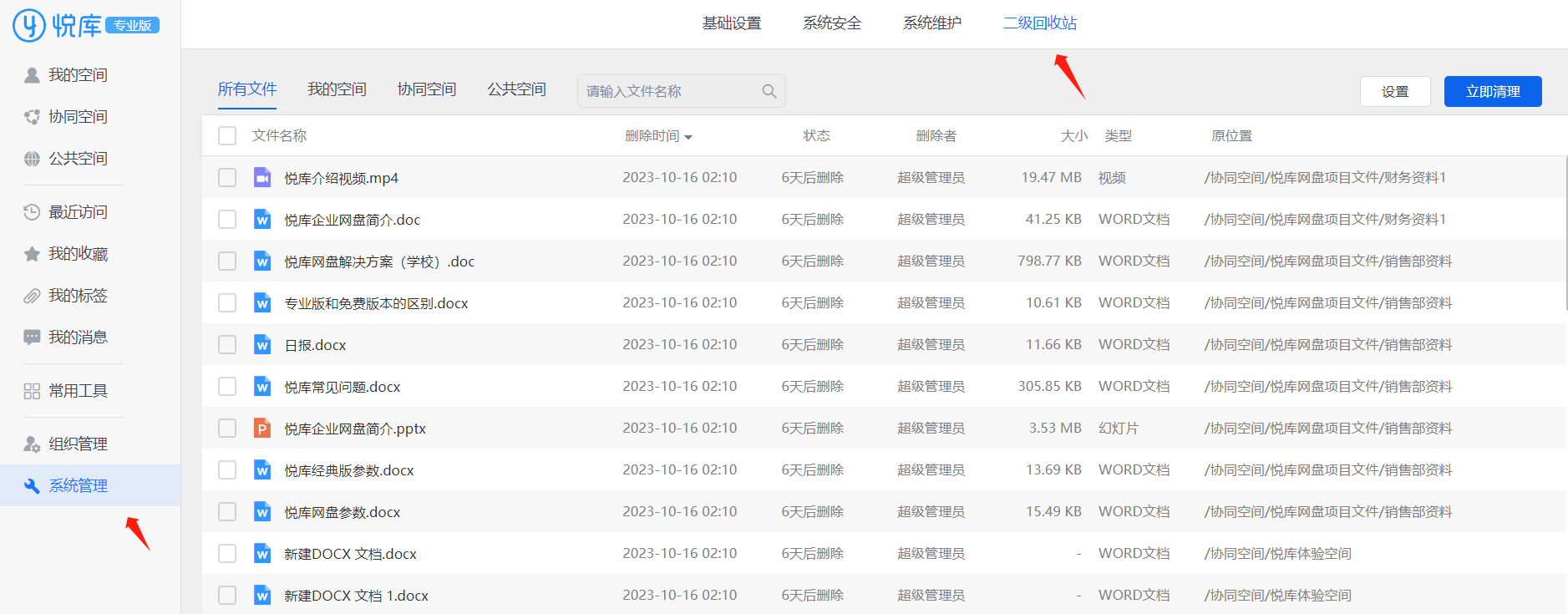Check the box for 悦库介绍视频.mp4
Screen dimensions: 1568x614
227,177
